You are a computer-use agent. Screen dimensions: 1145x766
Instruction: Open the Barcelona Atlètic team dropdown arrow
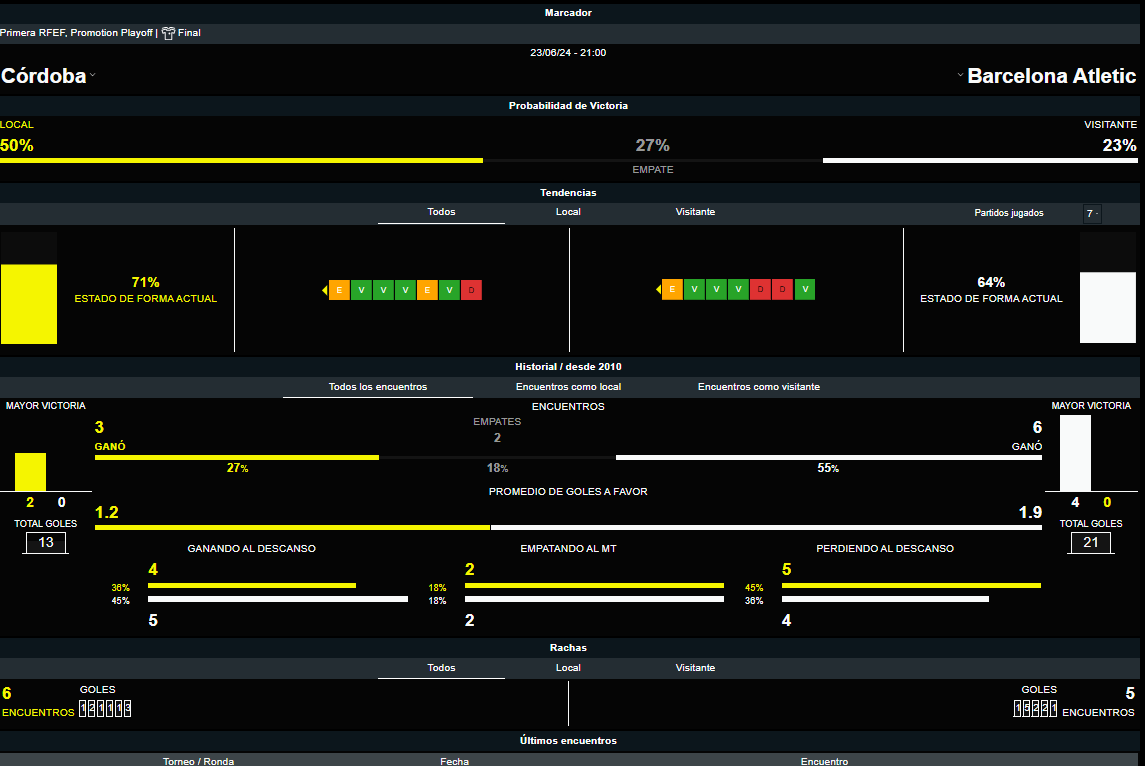960,75
